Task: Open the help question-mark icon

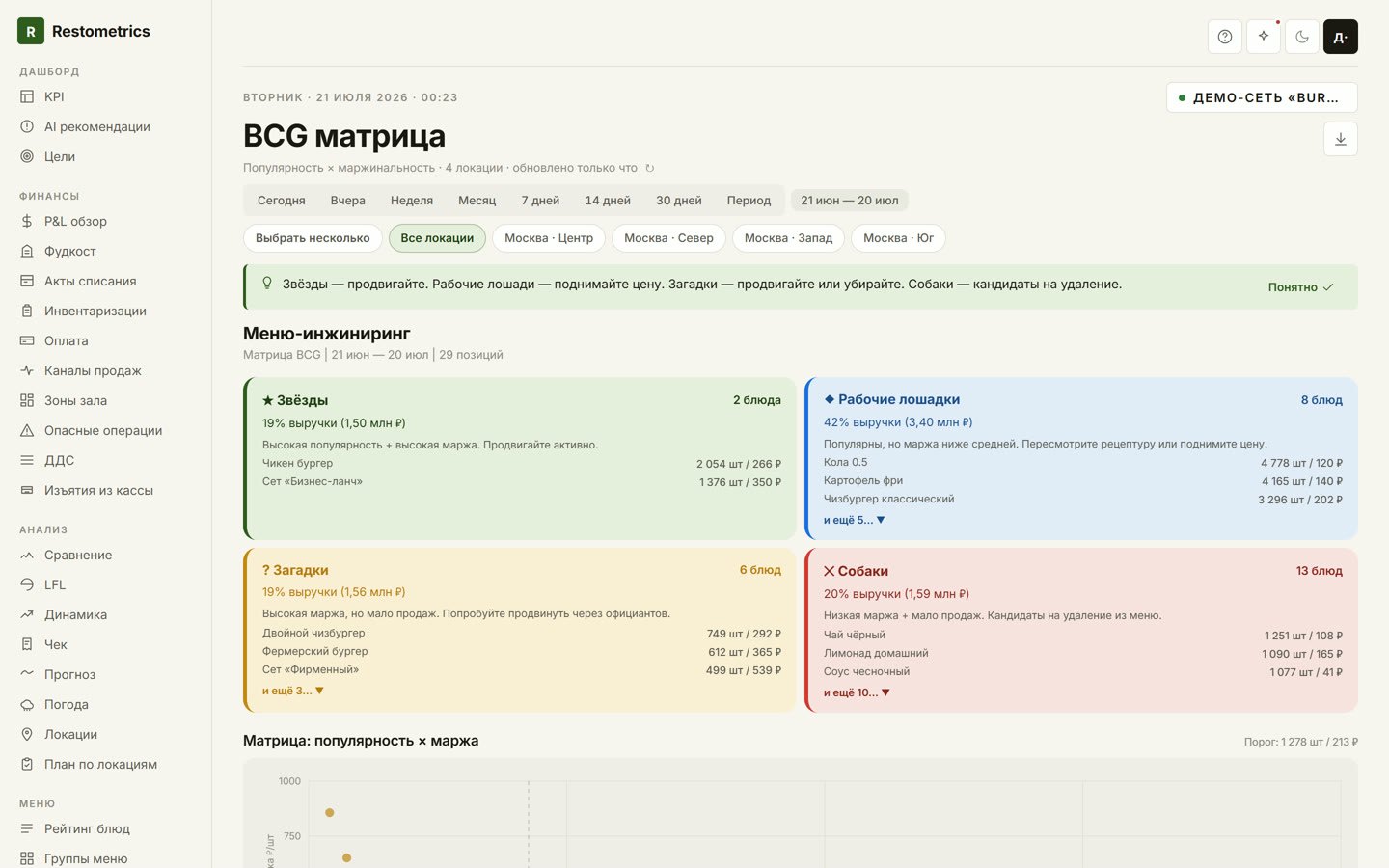Action: point(1225,37)
